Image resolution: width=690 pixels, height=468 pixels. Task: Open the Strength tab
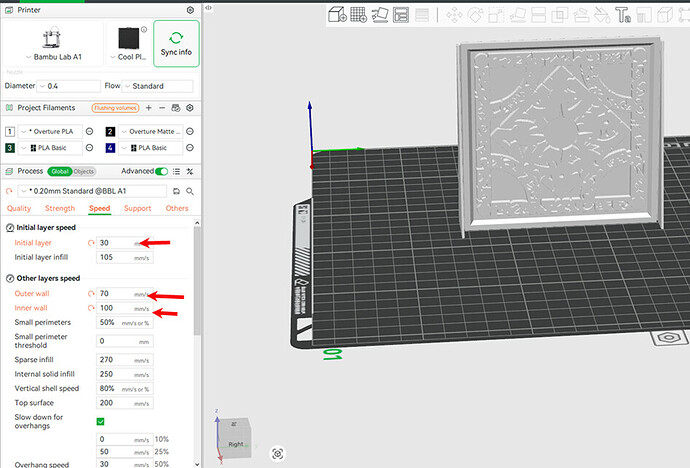60,208
